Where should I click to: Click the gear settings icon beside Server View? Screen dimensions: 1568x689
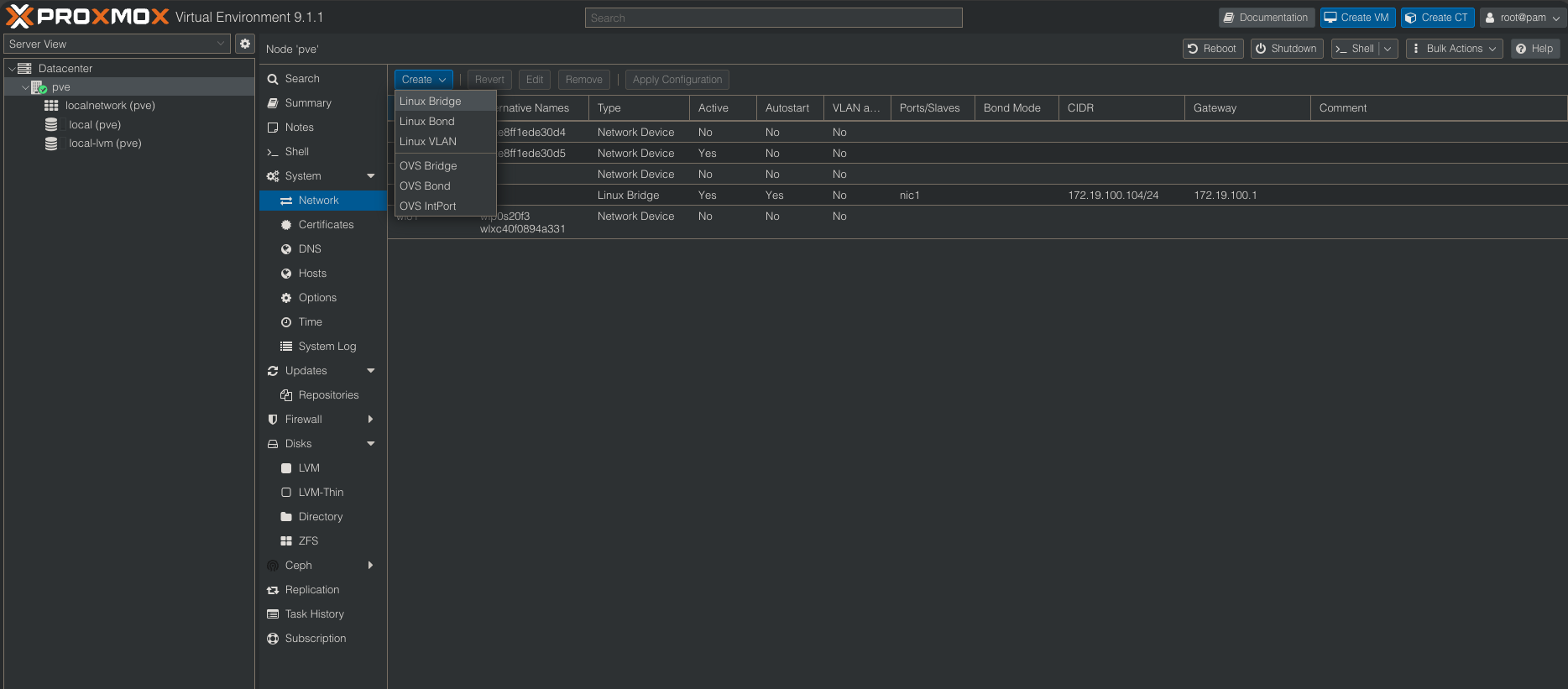[245, 44]
